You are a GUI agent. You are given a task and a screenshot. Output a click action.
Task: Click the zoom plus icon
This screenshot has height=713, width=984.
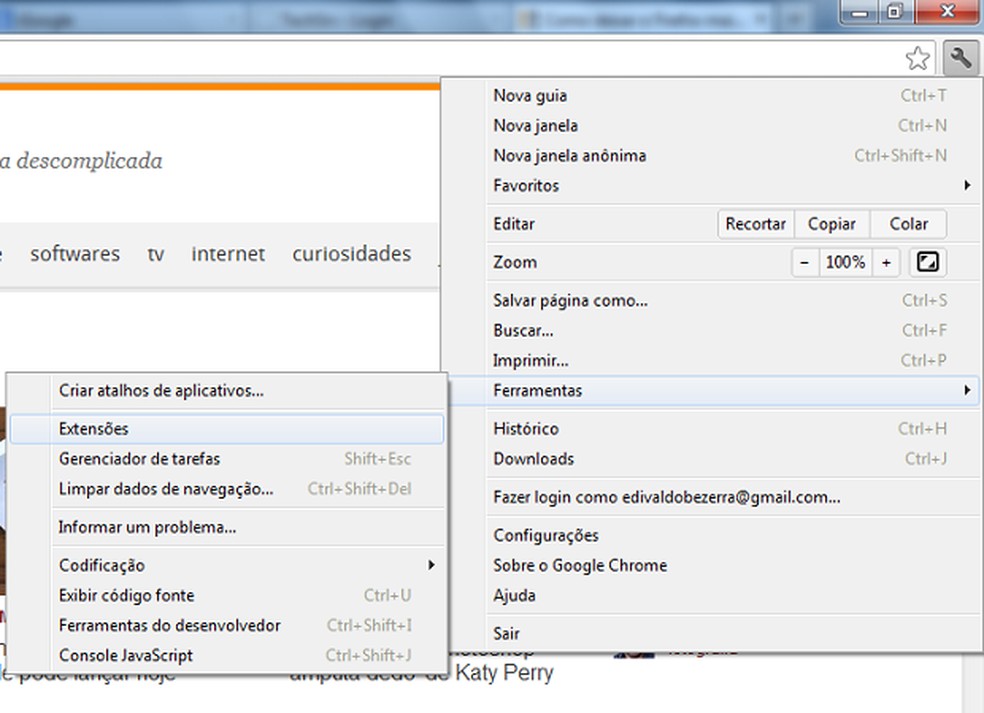pos(886,262)
